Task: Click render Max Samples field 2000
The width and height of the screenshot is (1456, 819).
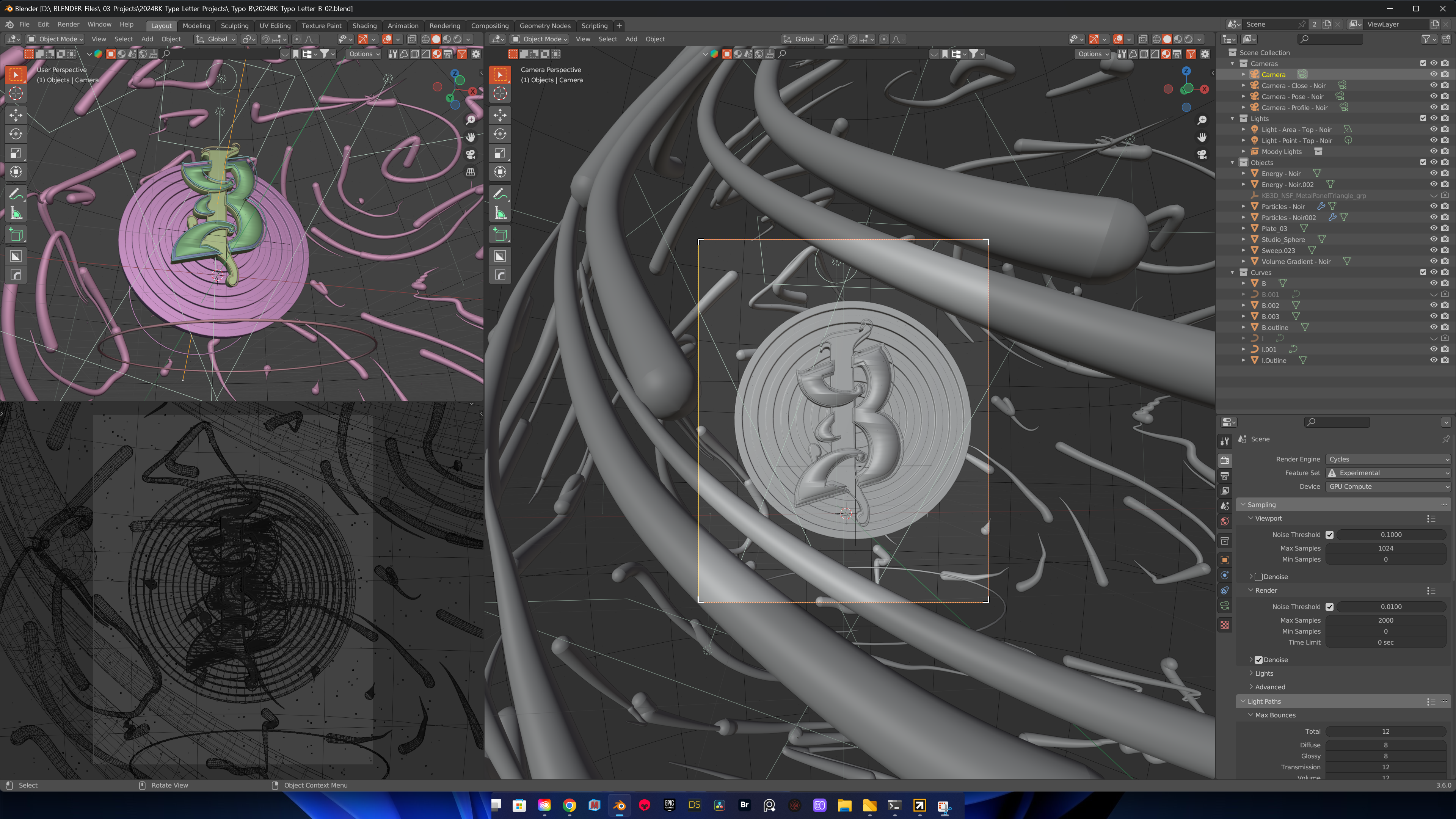Action: click(1385, 621)
